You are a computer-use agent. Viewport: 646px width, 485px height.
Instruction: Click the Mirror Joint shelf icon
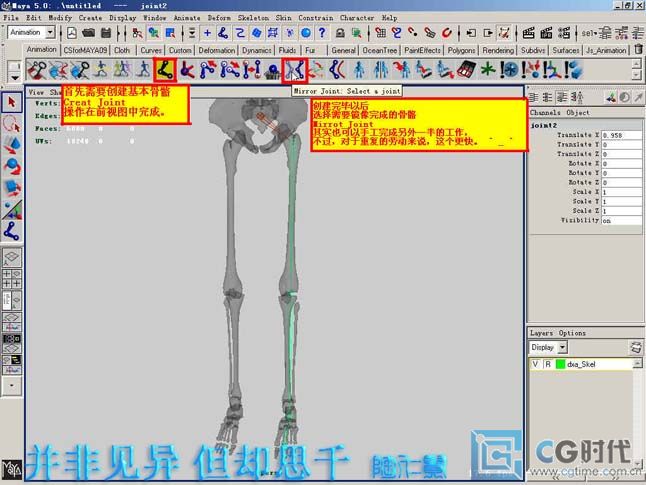click(295, 70)
